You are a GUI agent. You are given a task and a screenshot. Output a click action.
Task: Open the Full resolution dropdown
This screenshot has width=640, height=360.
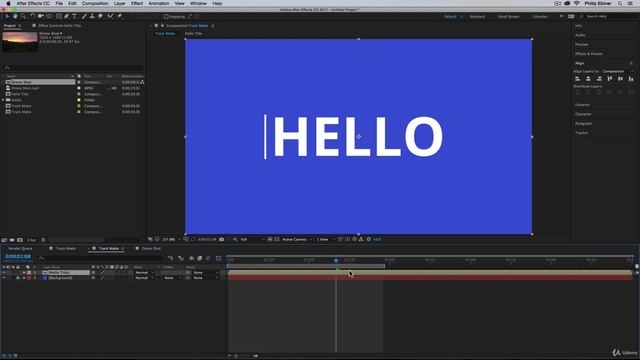252,240
